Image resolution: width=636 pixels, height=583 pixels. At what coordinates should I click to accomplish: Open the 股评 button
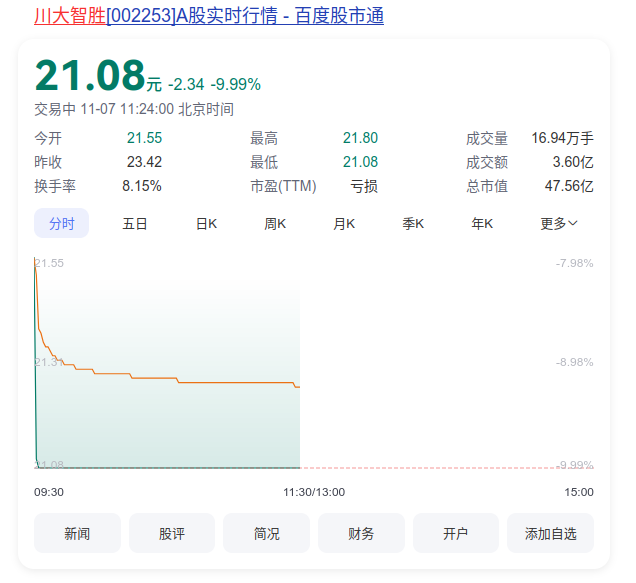pos(172,533)
